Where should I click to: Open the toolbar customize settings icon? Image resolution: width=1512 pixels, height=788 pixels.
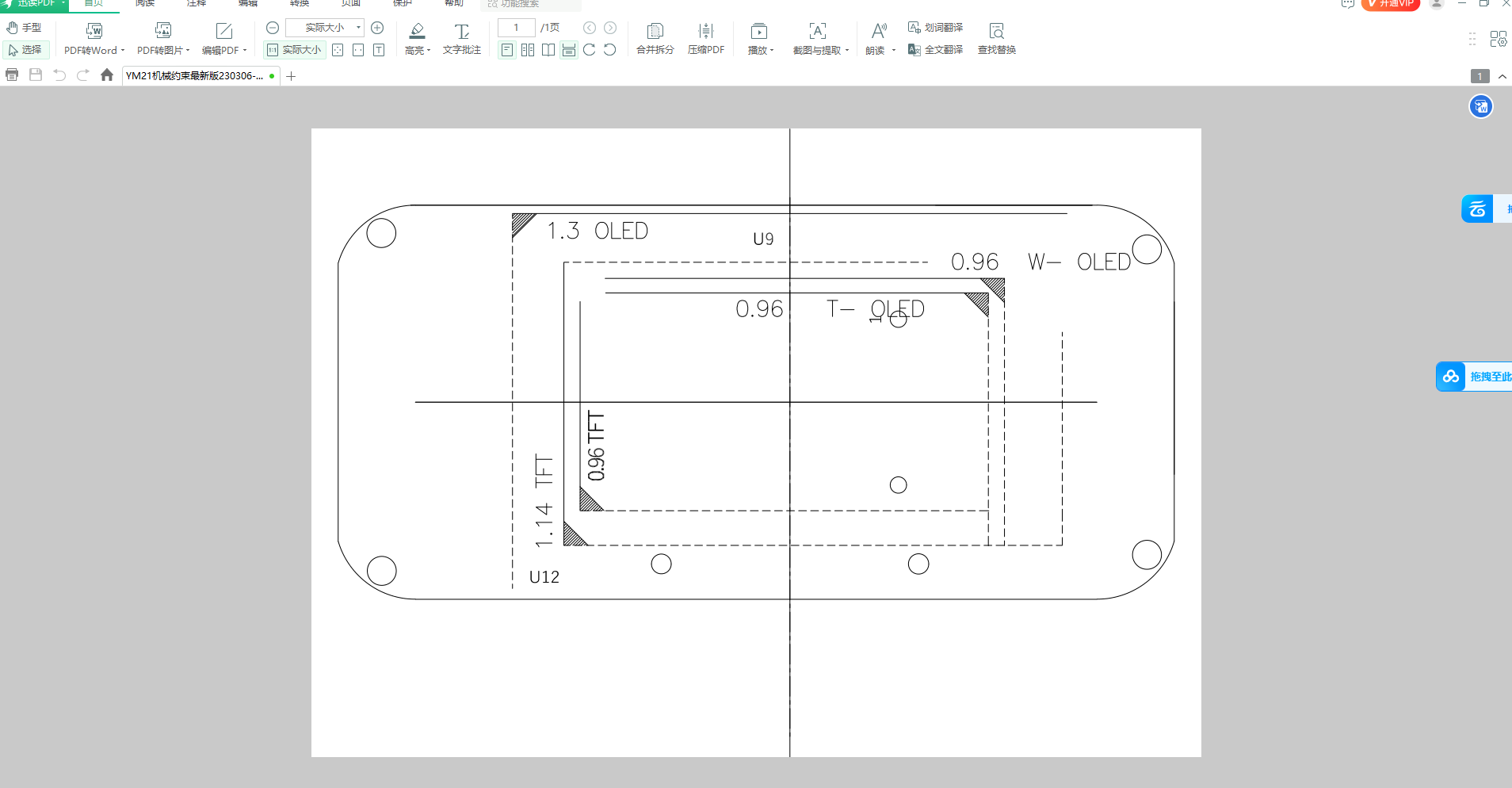pos(1499,39)
